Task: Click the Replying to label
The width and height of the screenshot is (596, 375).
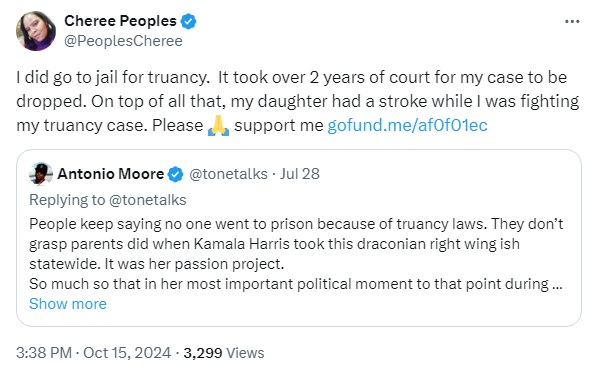Action: 67,200
